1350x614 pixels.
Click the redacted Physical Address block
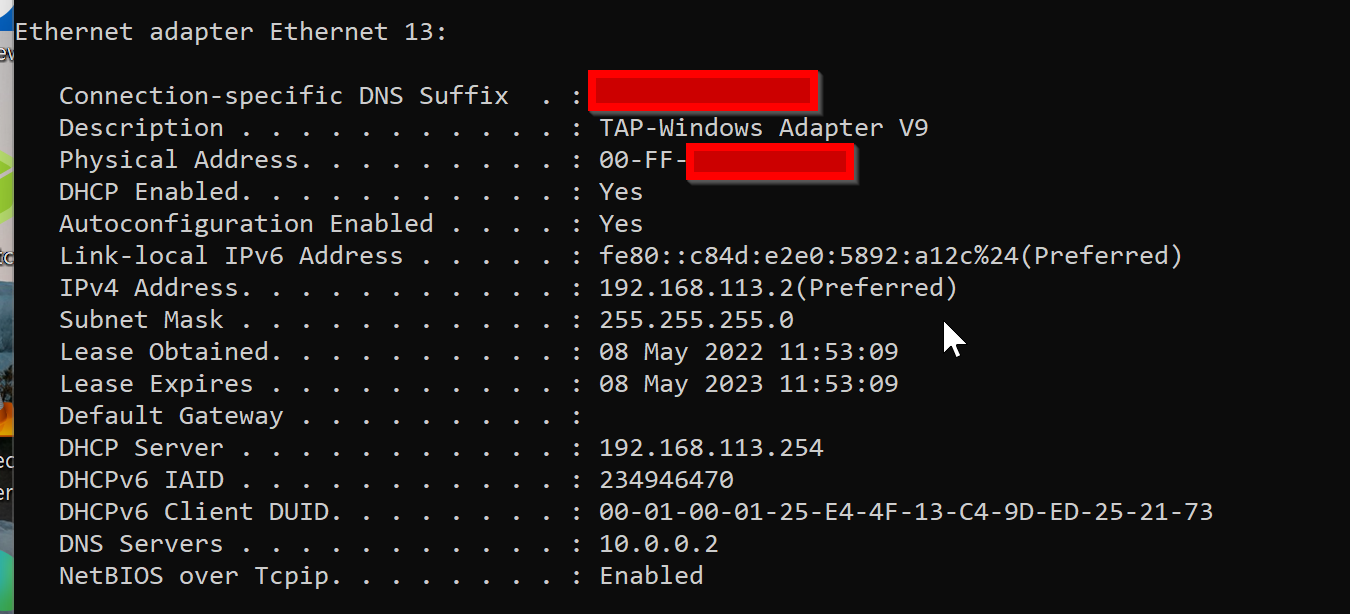pyautogui.click(x=770, y=162)
